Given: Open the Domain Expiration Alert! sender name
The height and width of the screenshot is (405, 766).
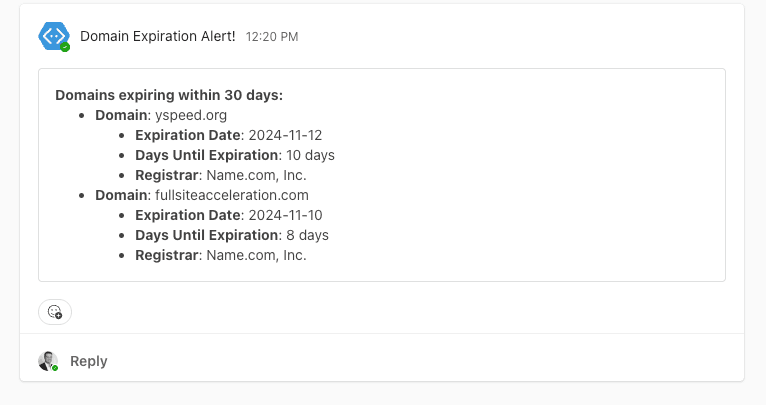Looking at the screenshot, I should pyautogui.click(x=157, y=36).
